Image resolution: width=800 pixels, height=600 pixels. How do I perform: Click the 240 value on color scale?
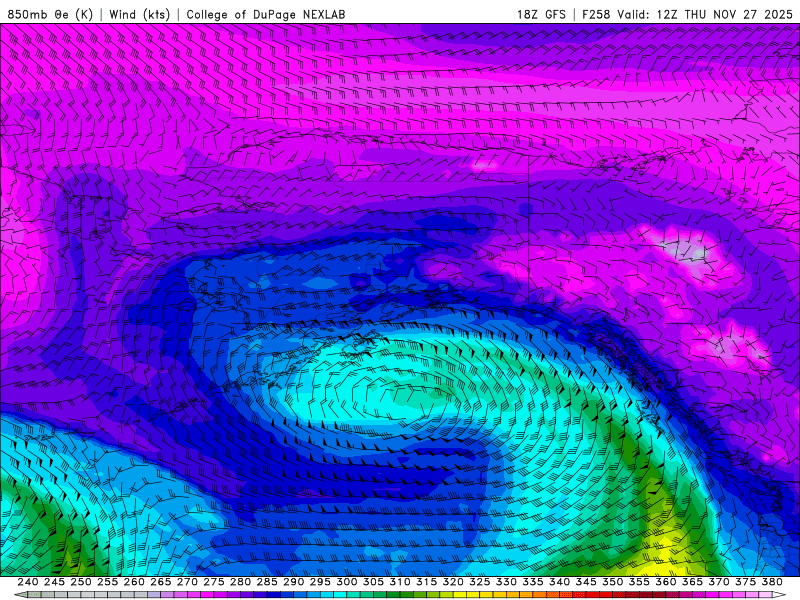[x=28, y=582]
